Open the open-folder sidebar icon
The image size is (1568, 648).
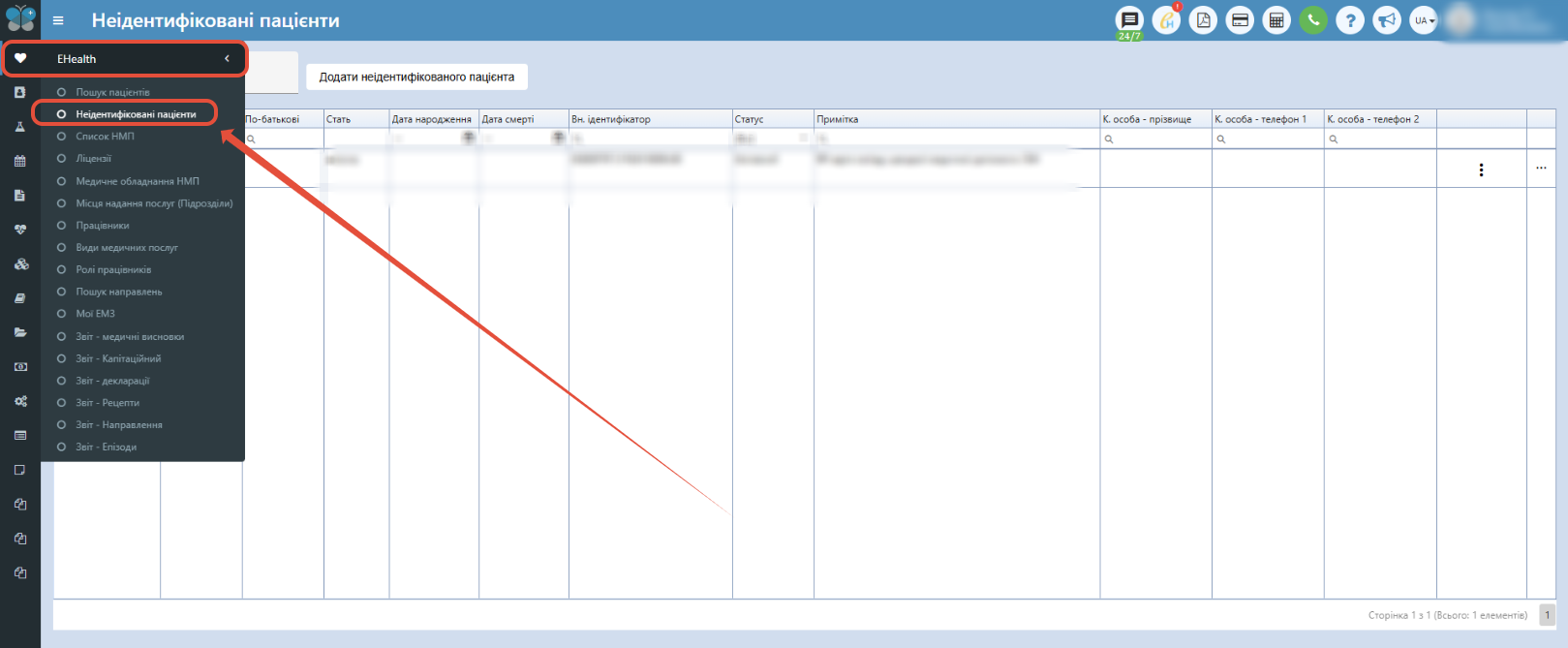point(20,332)
